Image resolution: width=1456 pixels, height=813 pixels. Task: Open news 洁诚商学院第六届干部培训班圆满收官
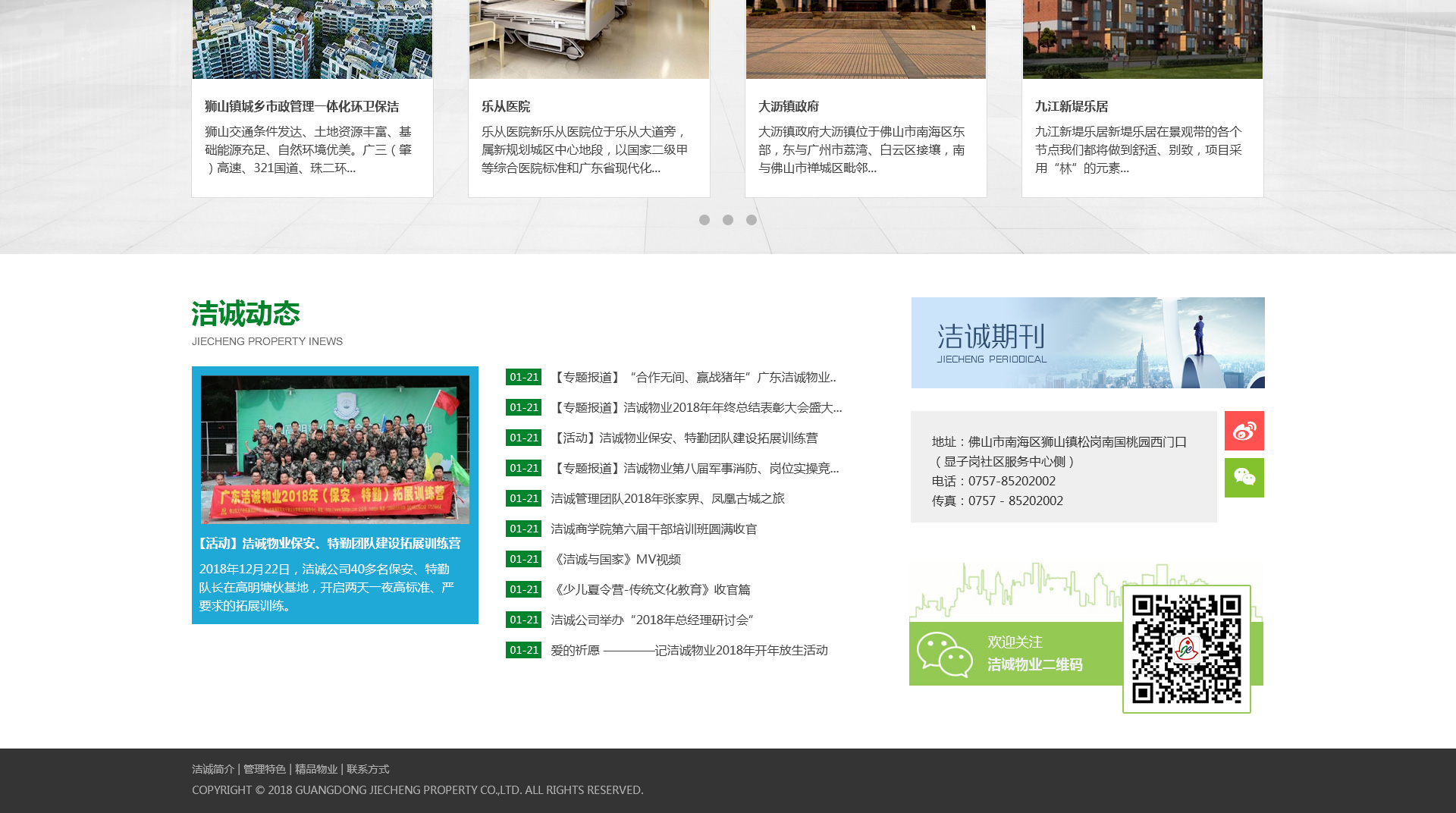coord(654,529)
